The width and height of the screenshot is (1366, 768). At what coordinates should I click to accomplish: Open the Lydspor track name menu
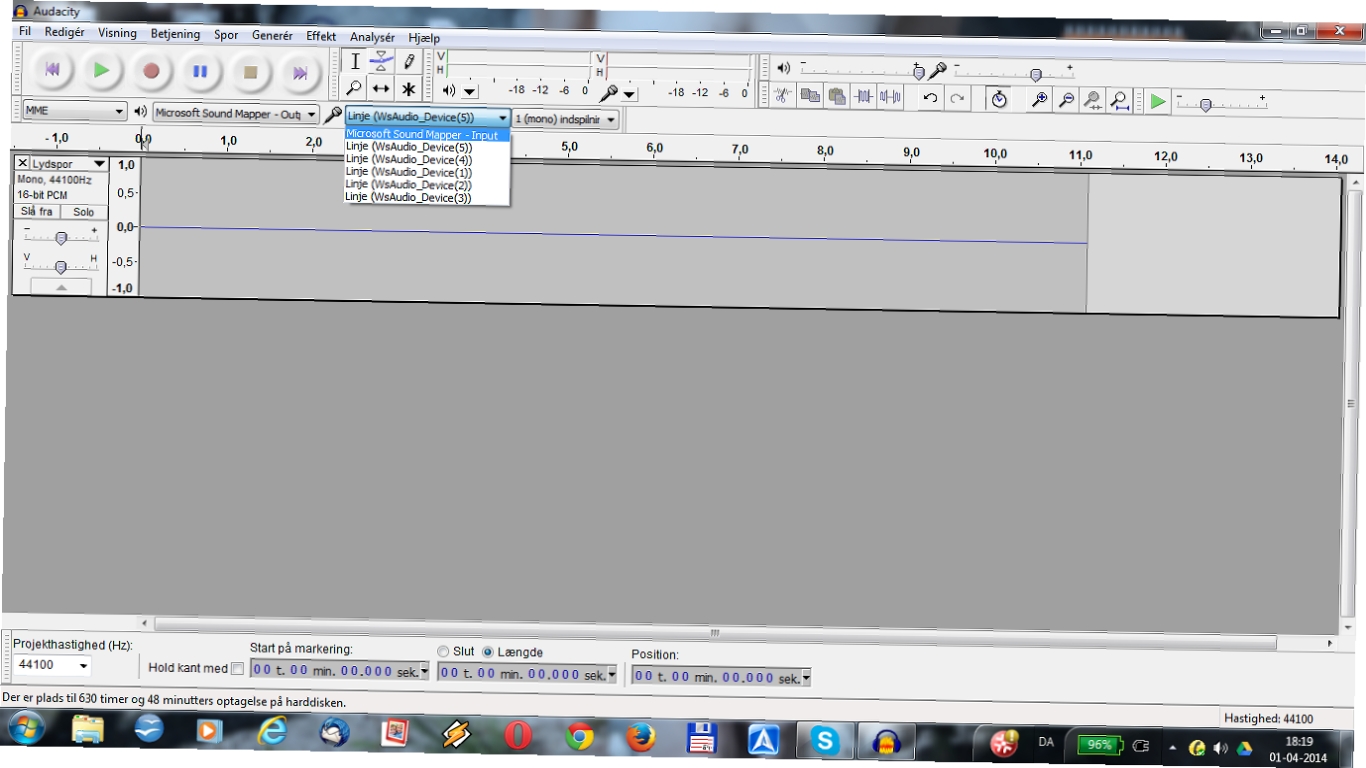point(69,163)
